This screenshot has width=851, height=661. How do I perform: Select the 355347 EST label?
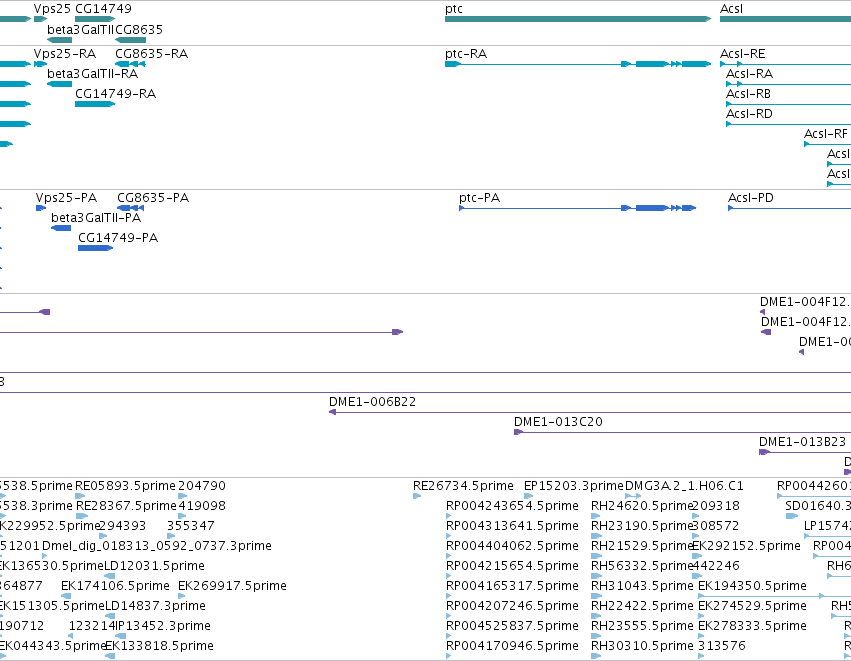click(x=190, y=526)
